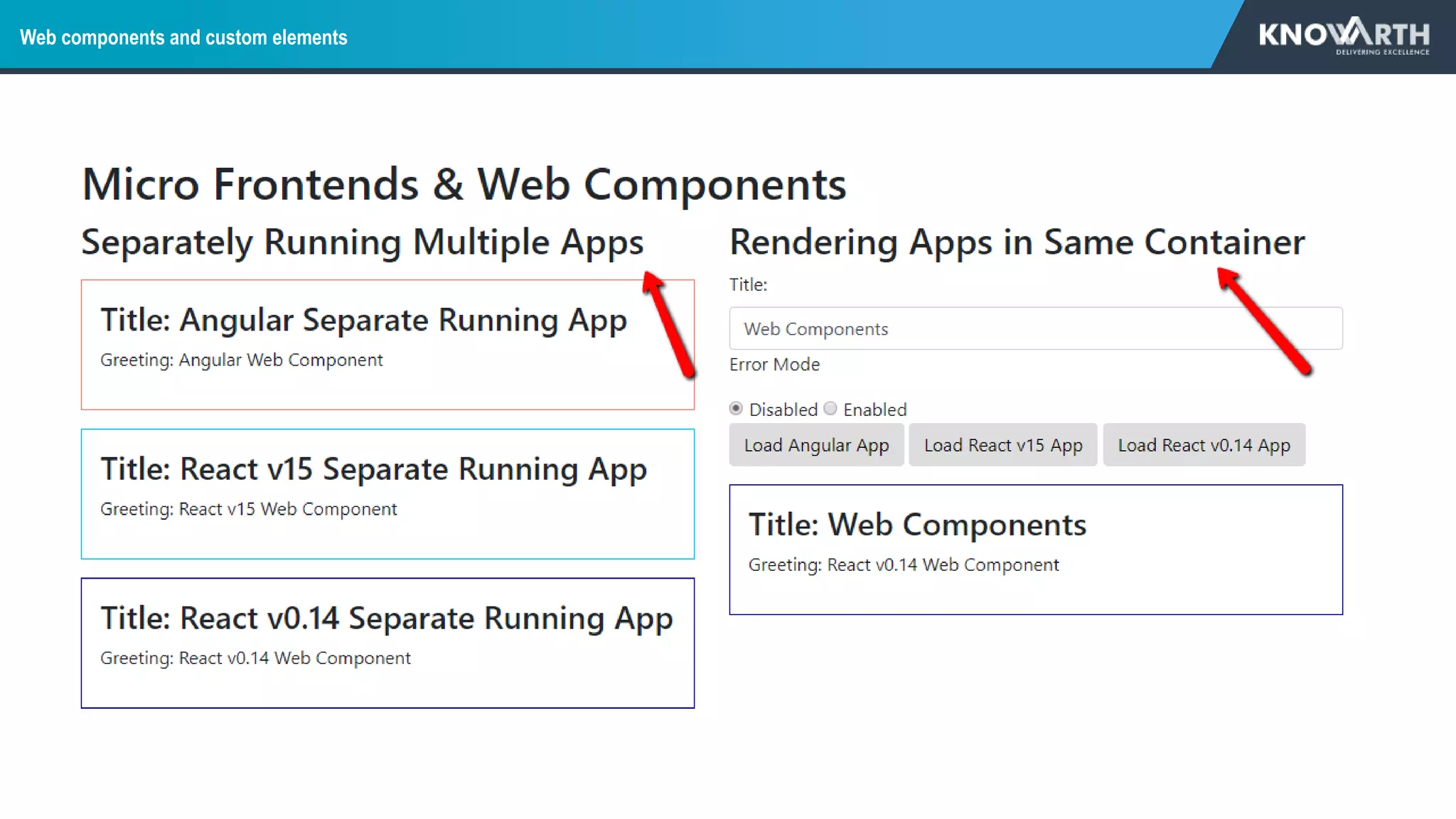
Task: Click the KNOWARTH logo in header
Action: pyautogui.click(x=1344, y=36)
